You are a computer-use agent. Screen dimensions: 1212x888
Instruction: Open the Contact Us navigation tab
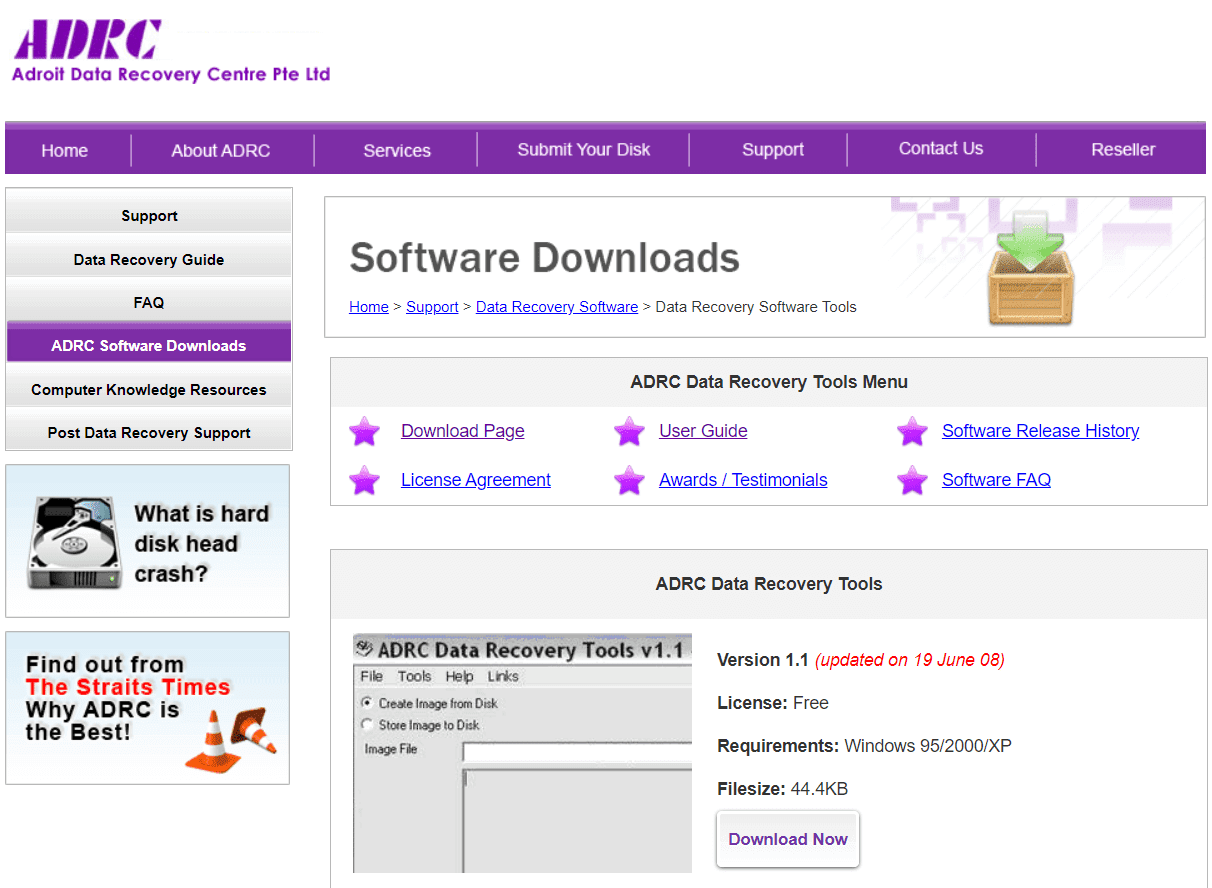(941, 149)
